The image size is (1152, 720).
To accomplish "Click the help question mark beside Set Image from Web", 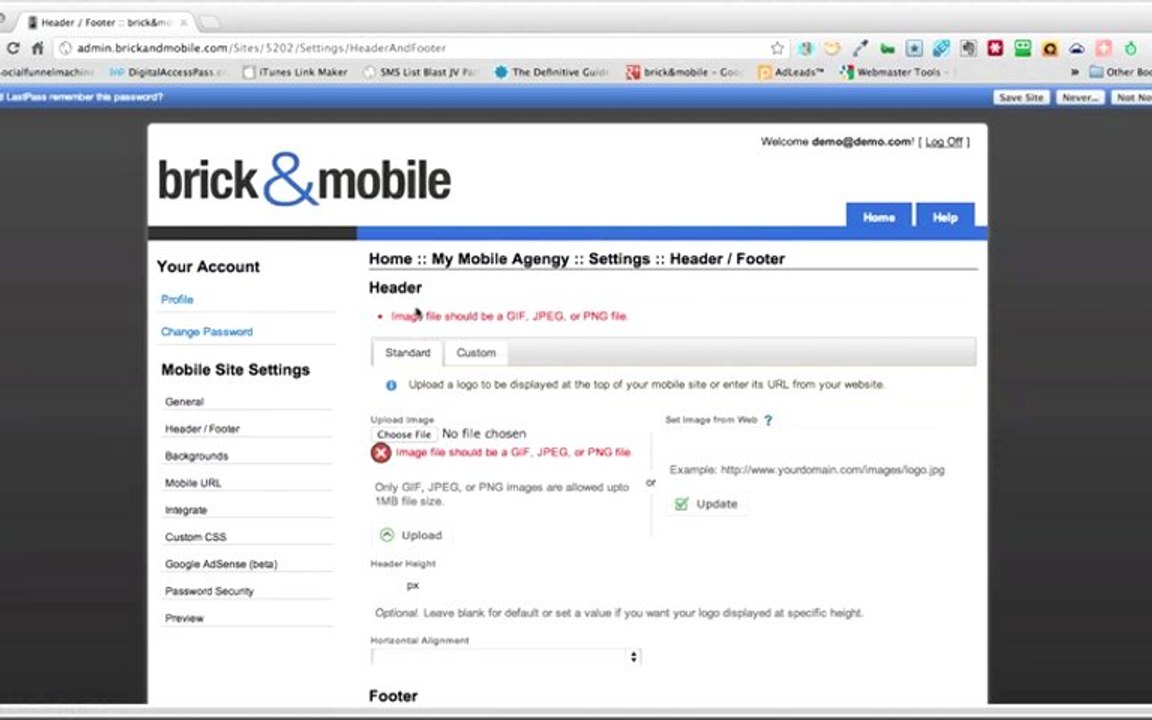I will 768,420.
